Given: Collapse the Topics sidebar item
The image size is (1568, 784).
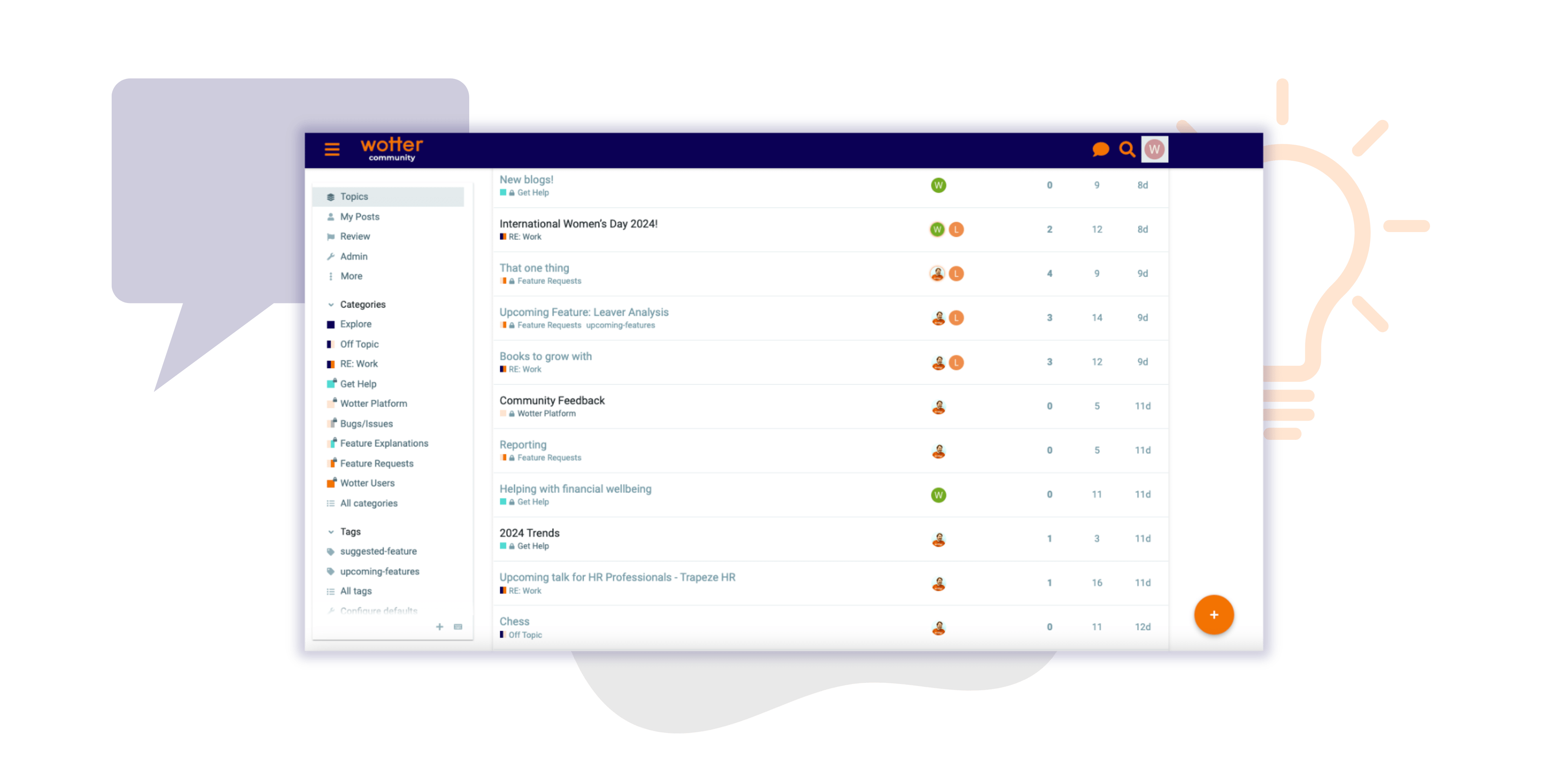Looking at the screenshot, I should point(356,196).
